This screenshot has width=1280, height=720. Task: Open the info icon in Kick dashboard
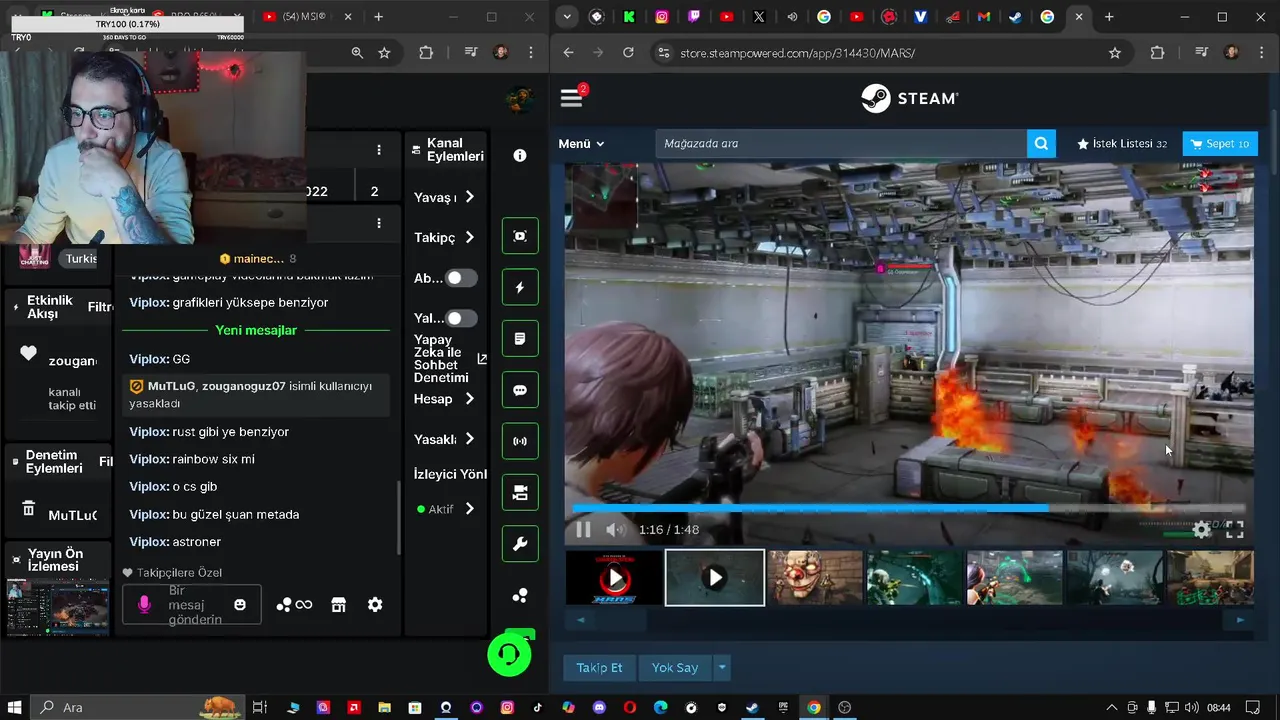(x=520, y=155)
